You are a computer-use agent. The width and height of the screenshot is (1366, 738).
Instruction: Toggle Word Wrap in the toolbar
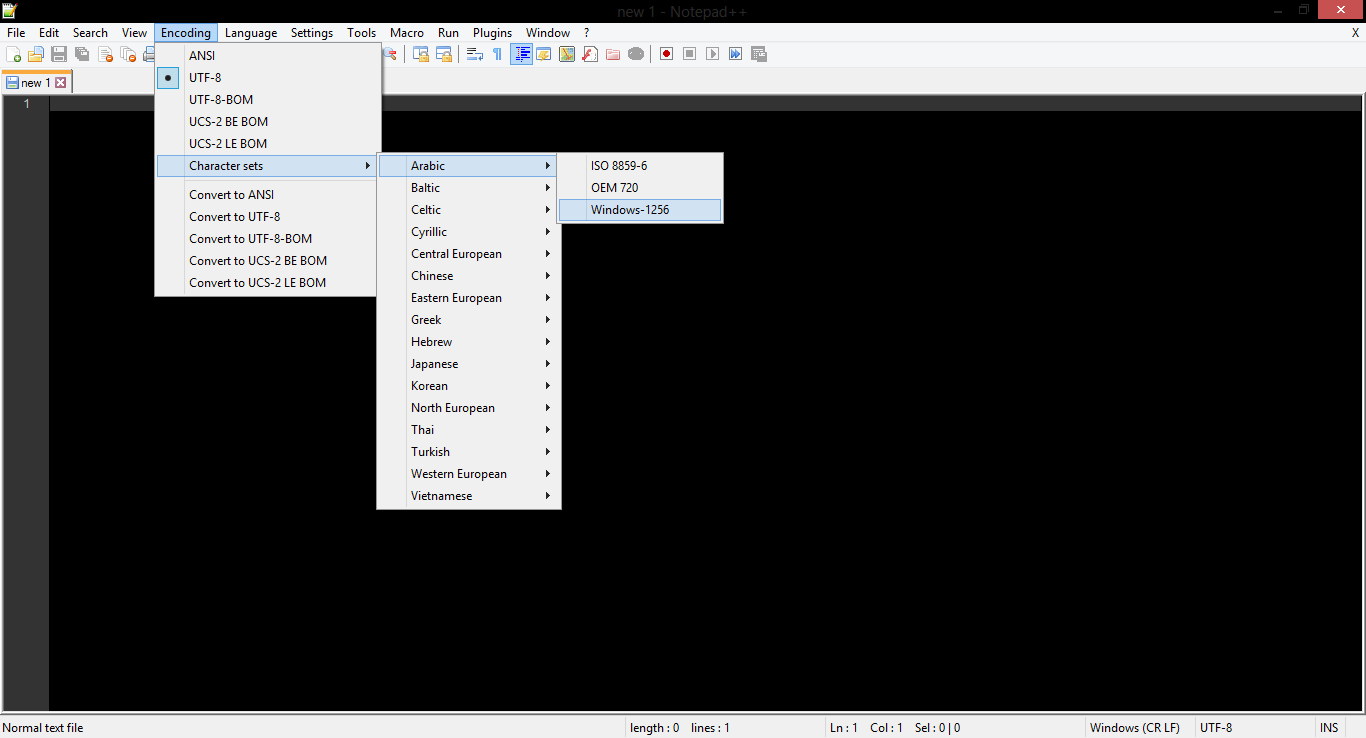[x=475, y=54]
